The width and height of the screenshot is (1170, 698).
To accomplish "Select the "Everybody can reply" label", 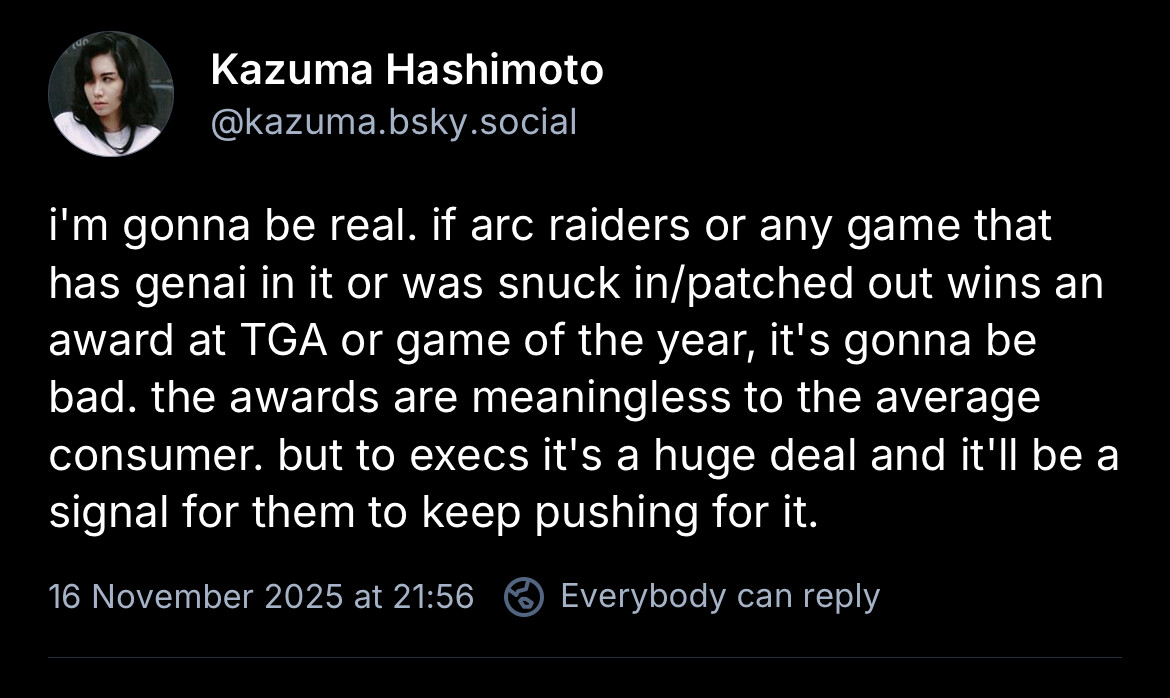I will [720, 596].
